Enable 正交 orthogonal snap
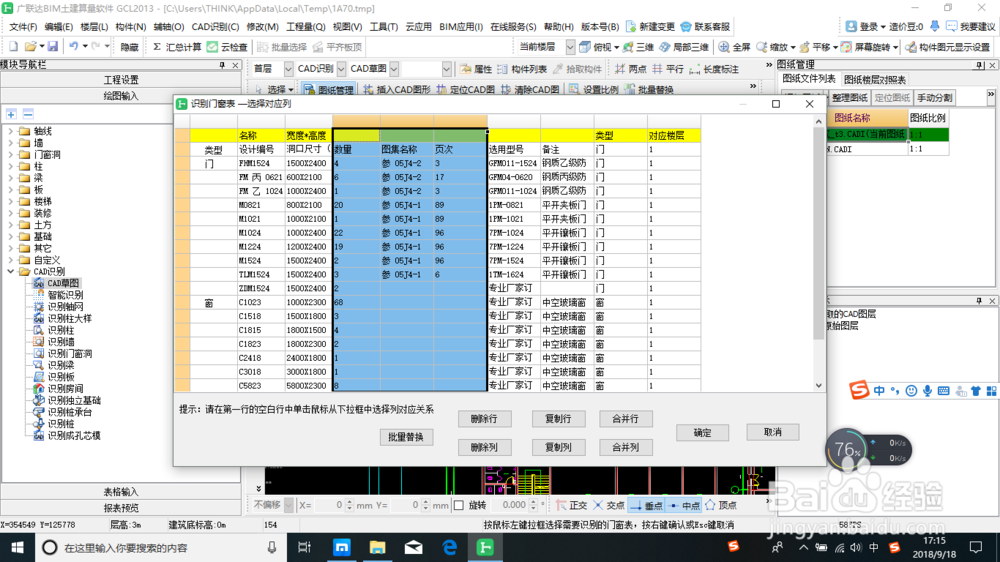The width and height of the screenshot is (1000, 562). pos(571,505)
